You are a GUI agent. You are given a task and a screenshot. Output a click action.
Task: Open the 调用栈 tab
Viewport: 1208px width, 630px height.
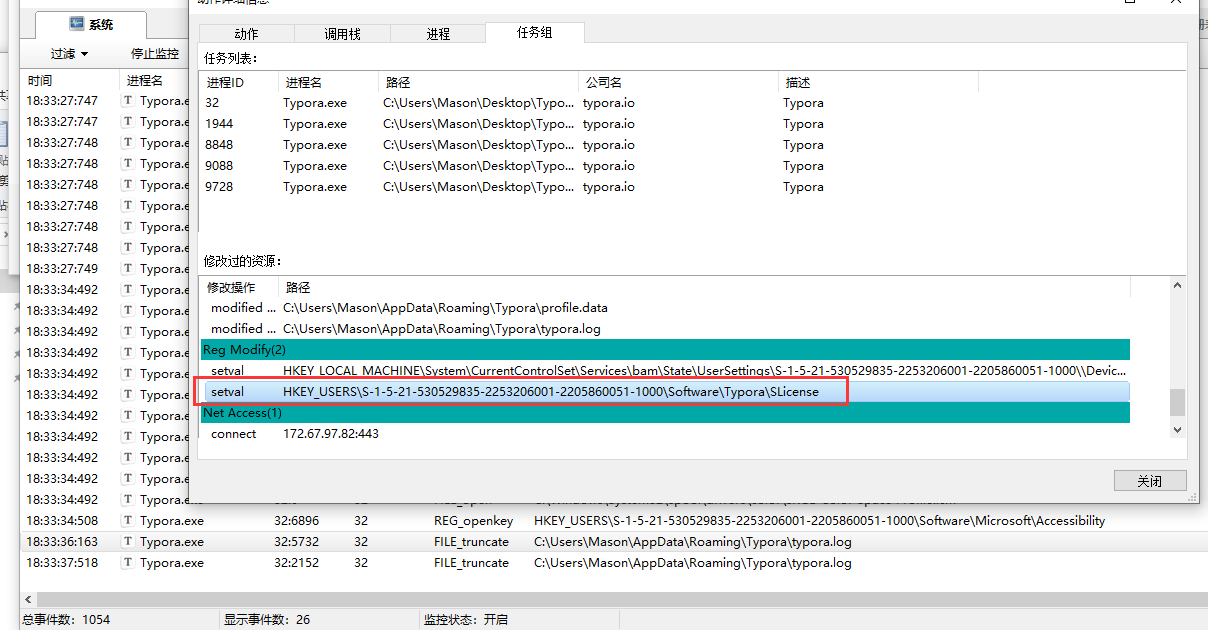pyautogui.click(x=342, y=34)
